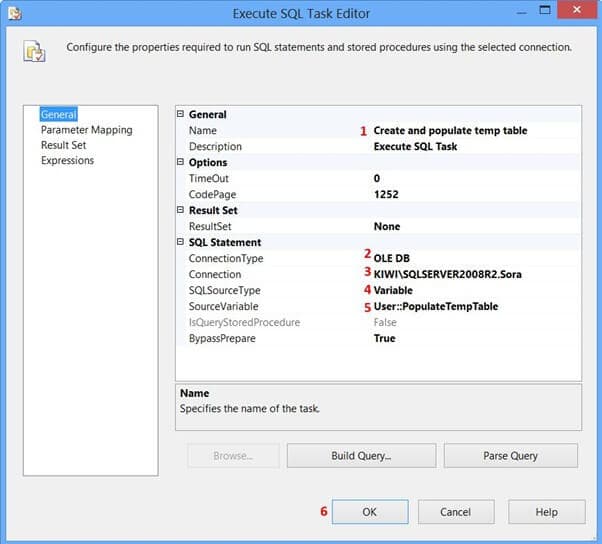This screenshot has height=544, width=602.
Task: Open the Parameter Mapping page
Action: point(86,130)
